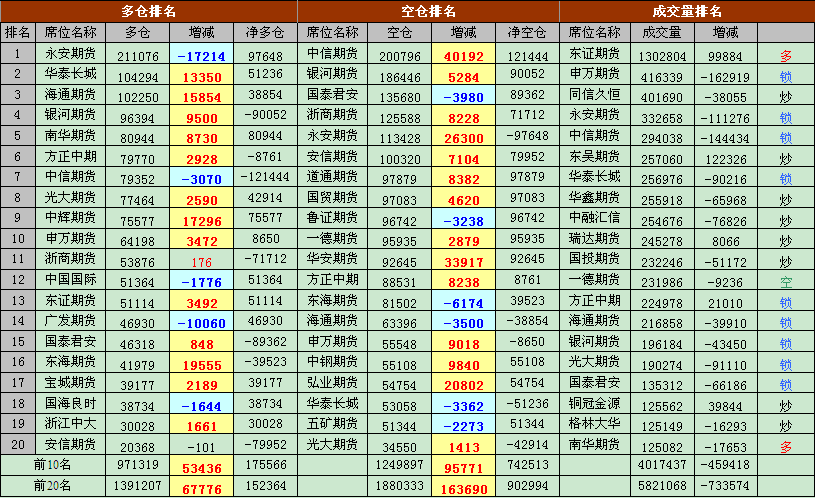This screenshot has height=498, width=815.
Task: Select 东吴期货 in volume list
Action: tap(595, 156)
